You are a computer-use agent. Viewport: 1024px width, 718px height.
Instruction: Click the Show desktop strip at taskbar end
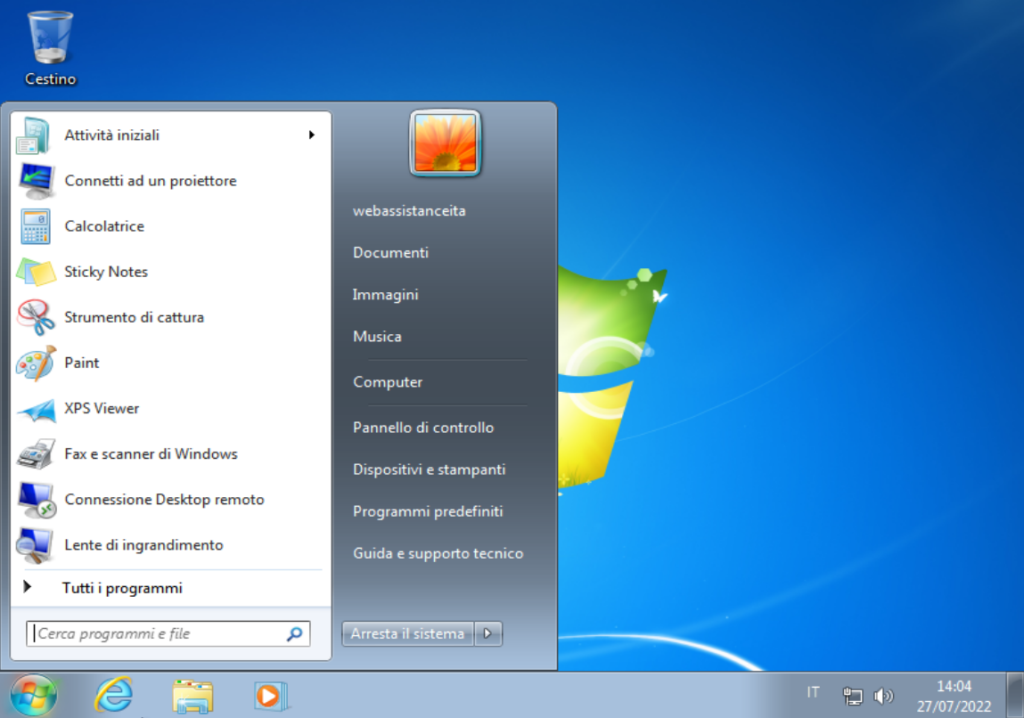(1016, 695)
